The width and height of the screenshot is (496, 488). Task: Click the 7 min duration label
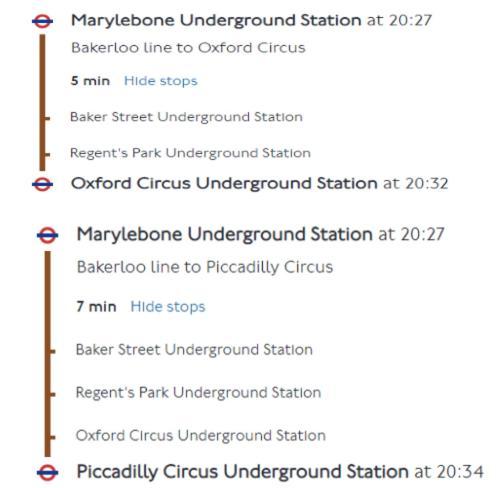96,307
